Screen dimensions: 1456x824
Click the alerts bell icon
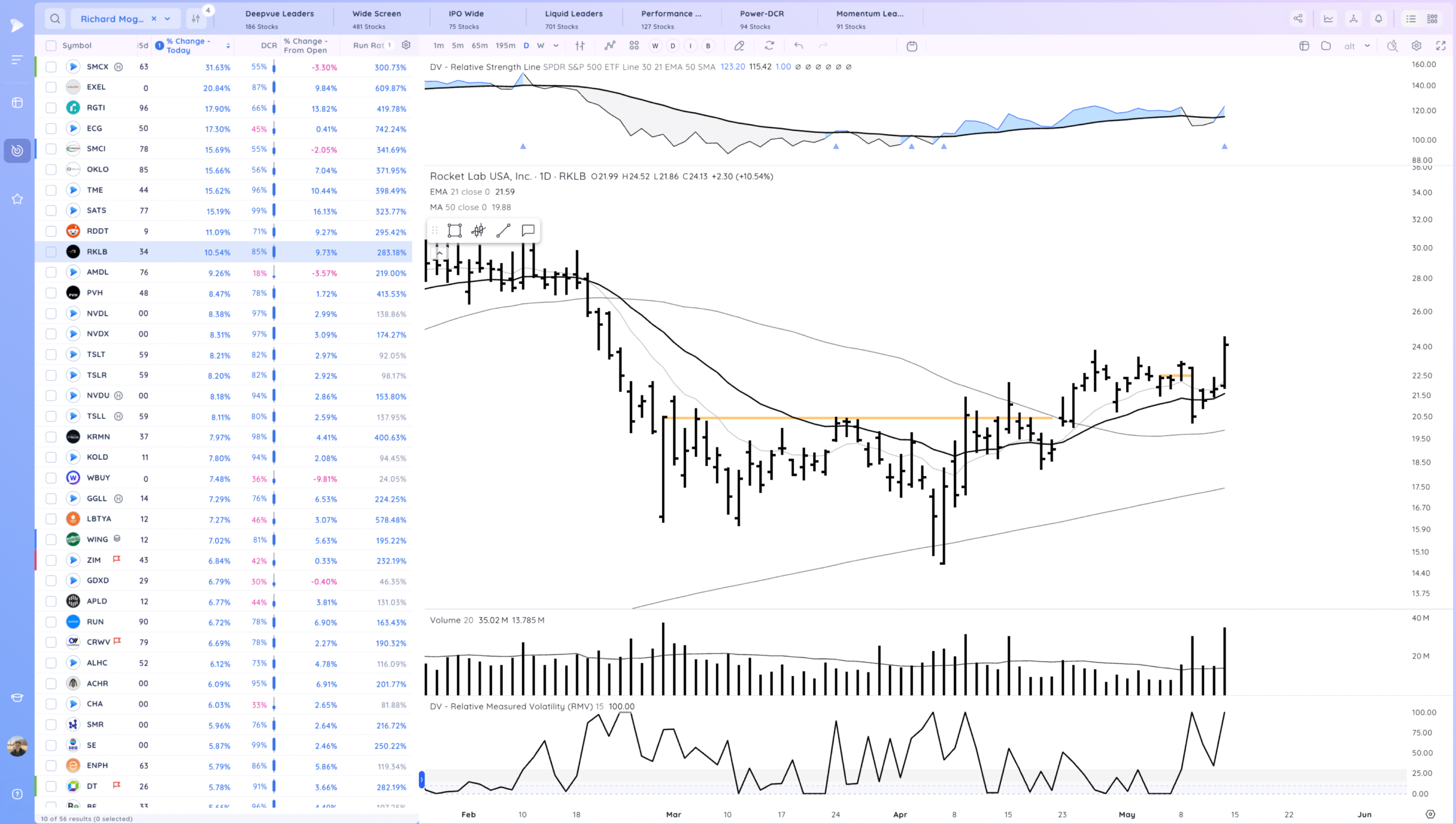1379,19
